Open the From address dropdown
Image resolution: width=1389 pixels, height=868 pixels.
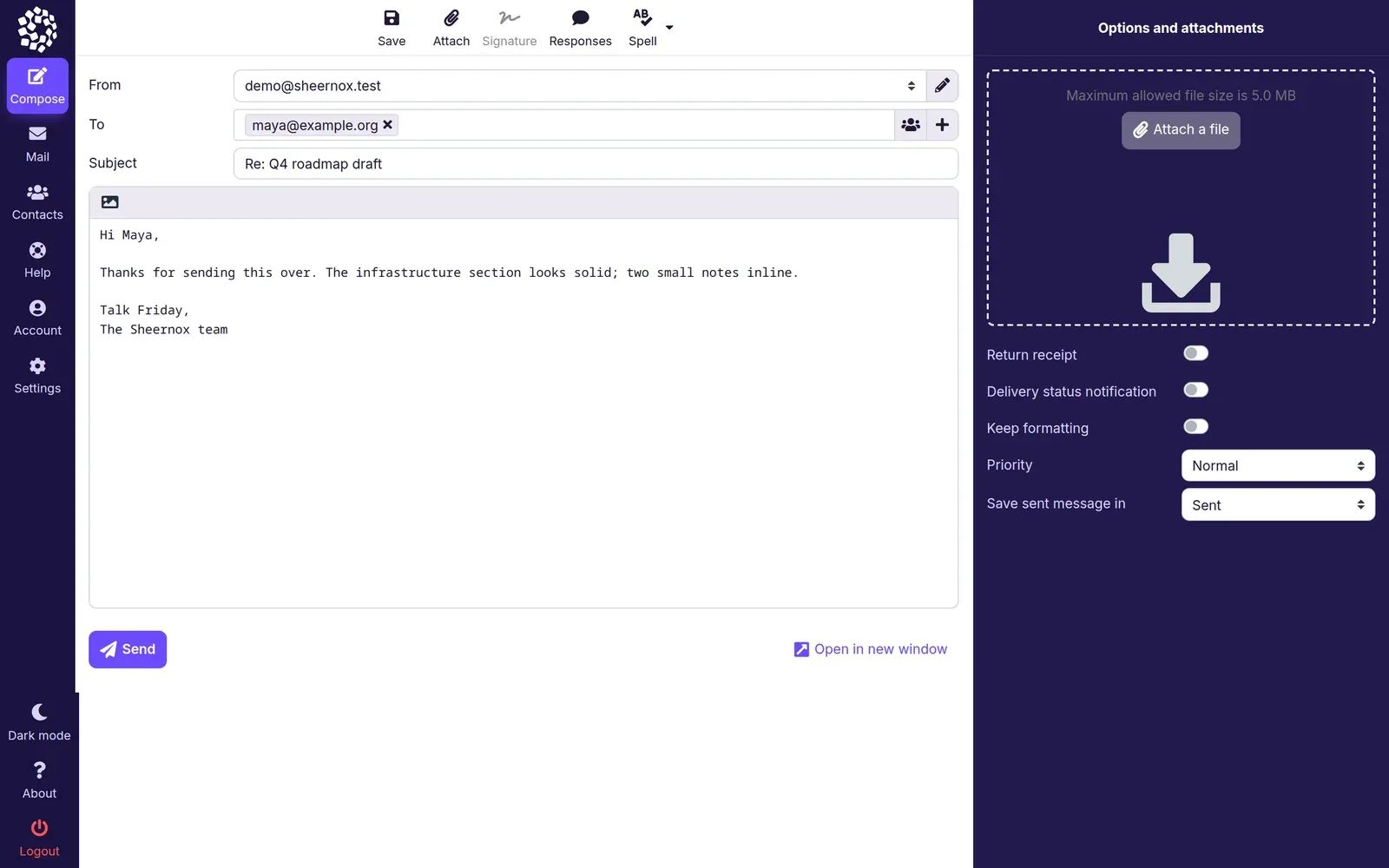click(580, 86)
